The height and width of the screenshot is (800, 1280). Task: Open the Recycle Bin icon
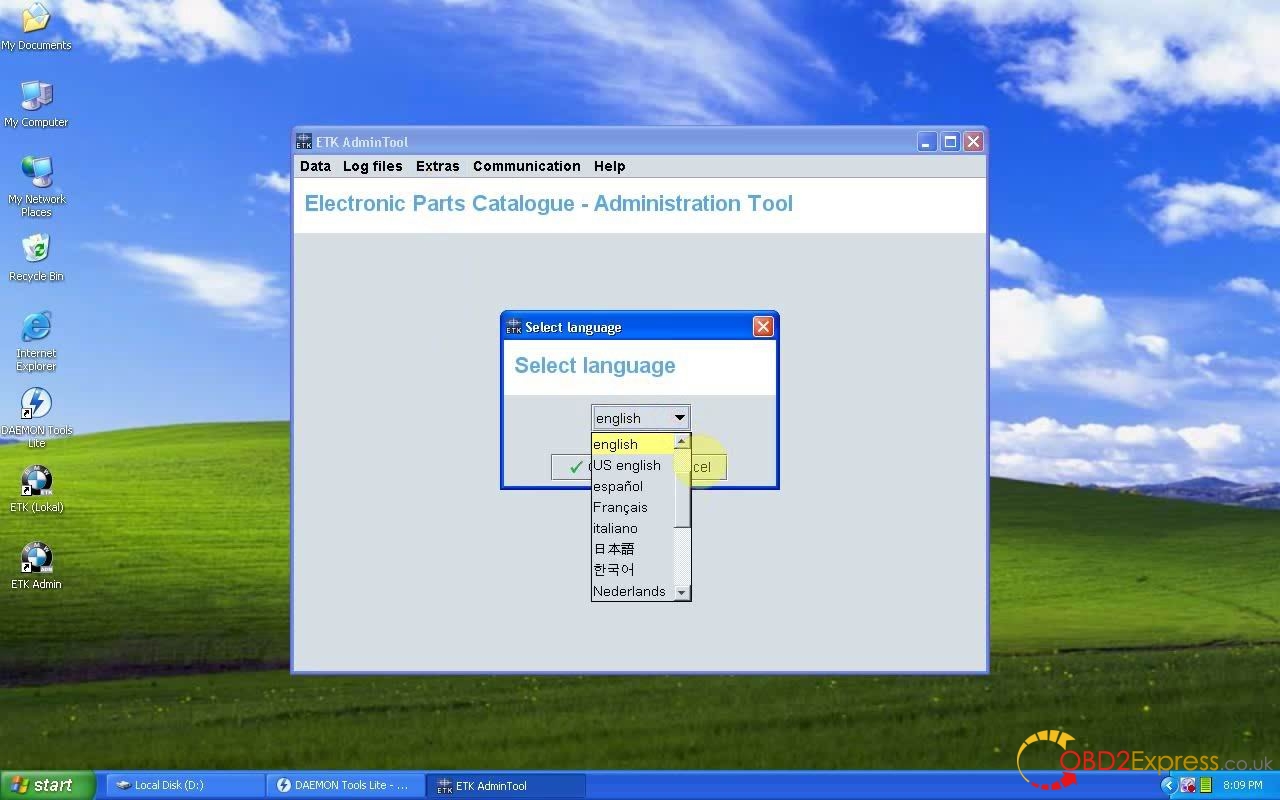click(36, 250)
